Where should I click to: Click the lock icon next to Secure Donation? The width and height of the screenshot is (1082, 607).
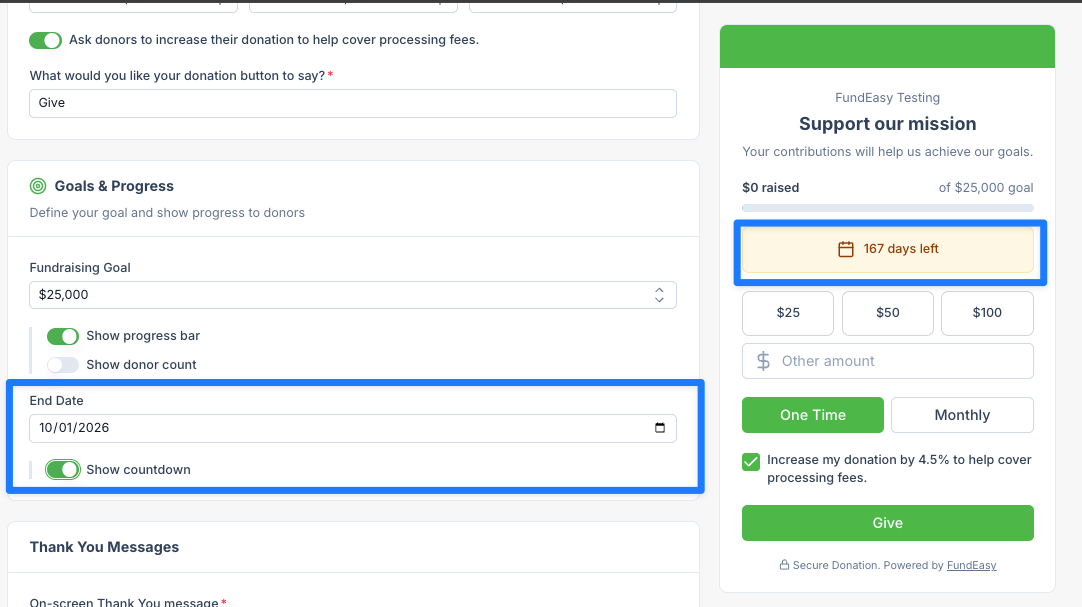(784, 565)
